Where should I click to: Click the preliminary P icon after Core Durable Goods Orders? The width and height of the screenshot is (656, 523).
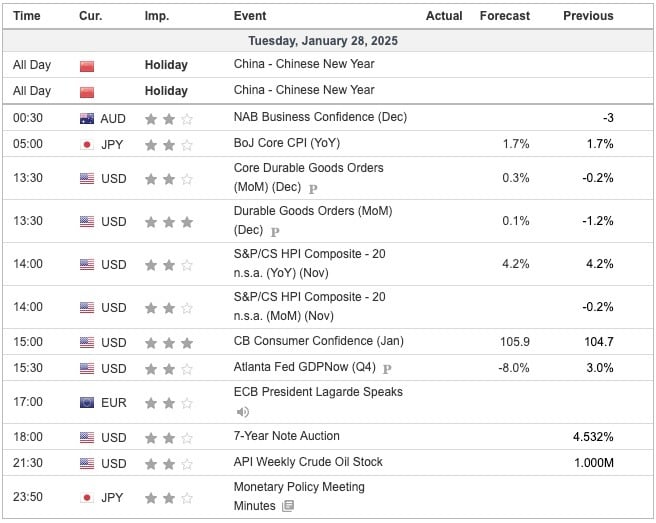pos(313,189)
